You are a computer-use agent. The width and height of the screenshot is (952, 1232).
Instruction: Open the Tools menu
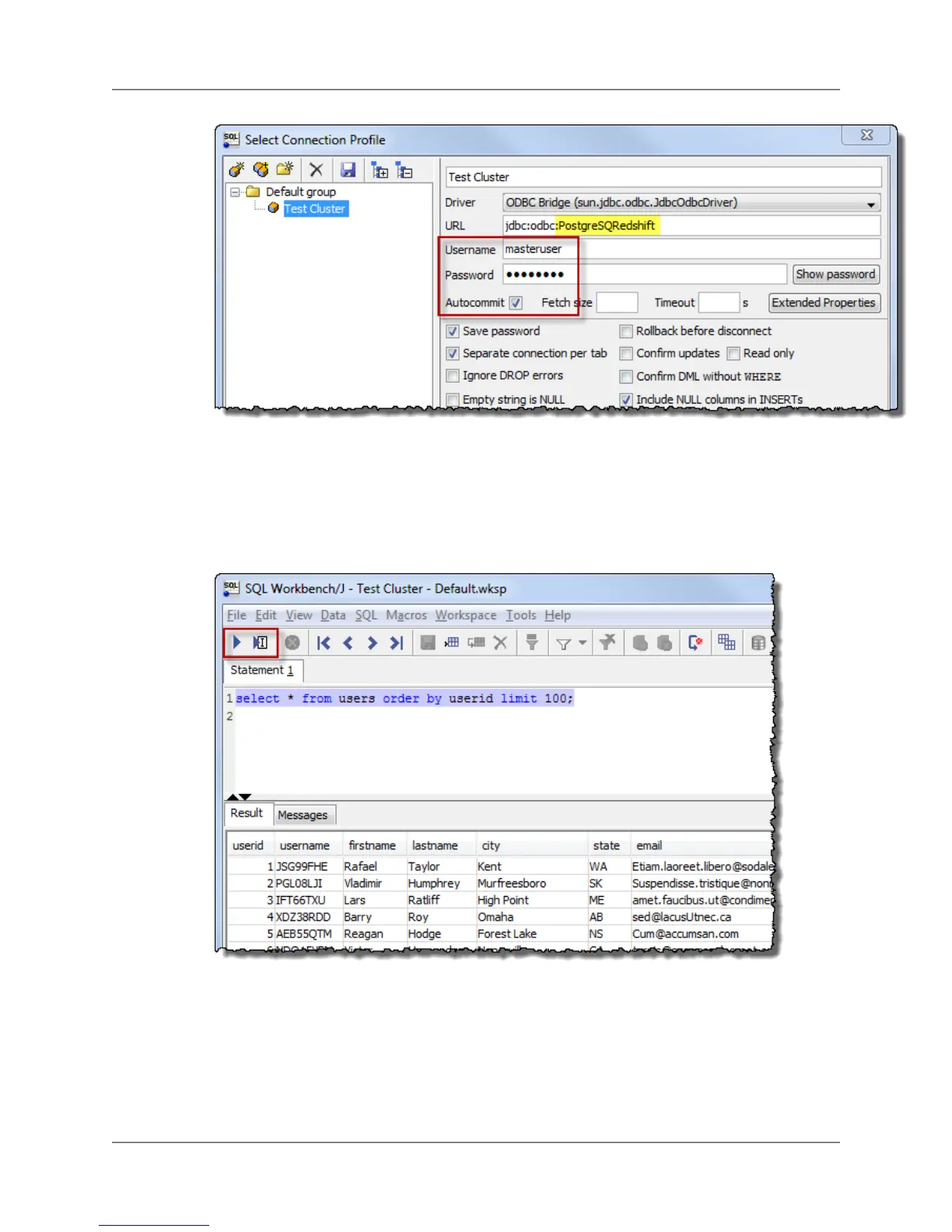tap(521, 614)
